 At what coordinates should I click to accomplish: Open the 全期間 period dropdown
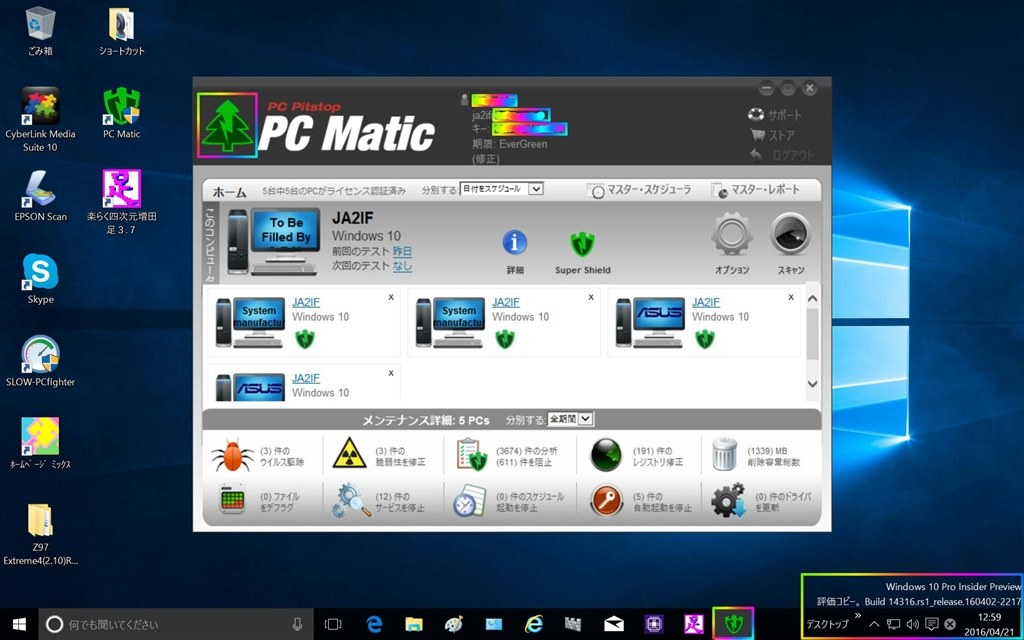(x=570, y=419)
